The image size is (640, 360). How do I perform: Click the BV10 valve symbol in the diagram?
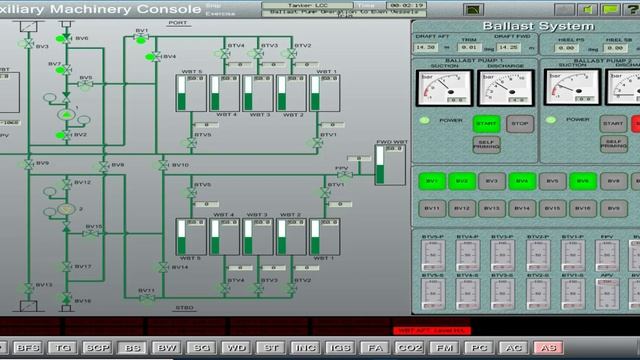pyautogui.click(x=163, y=165)
